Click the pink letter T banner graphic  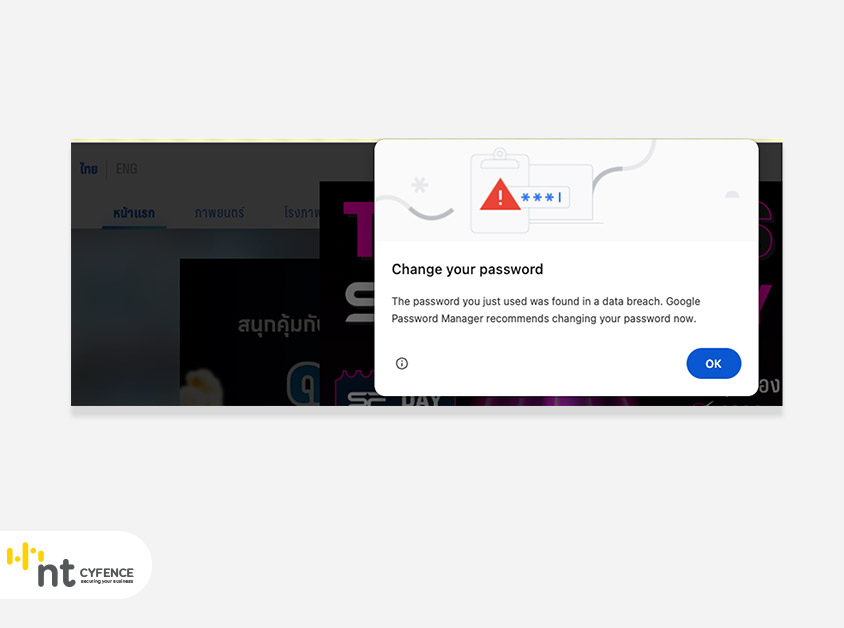coord(358,229)
